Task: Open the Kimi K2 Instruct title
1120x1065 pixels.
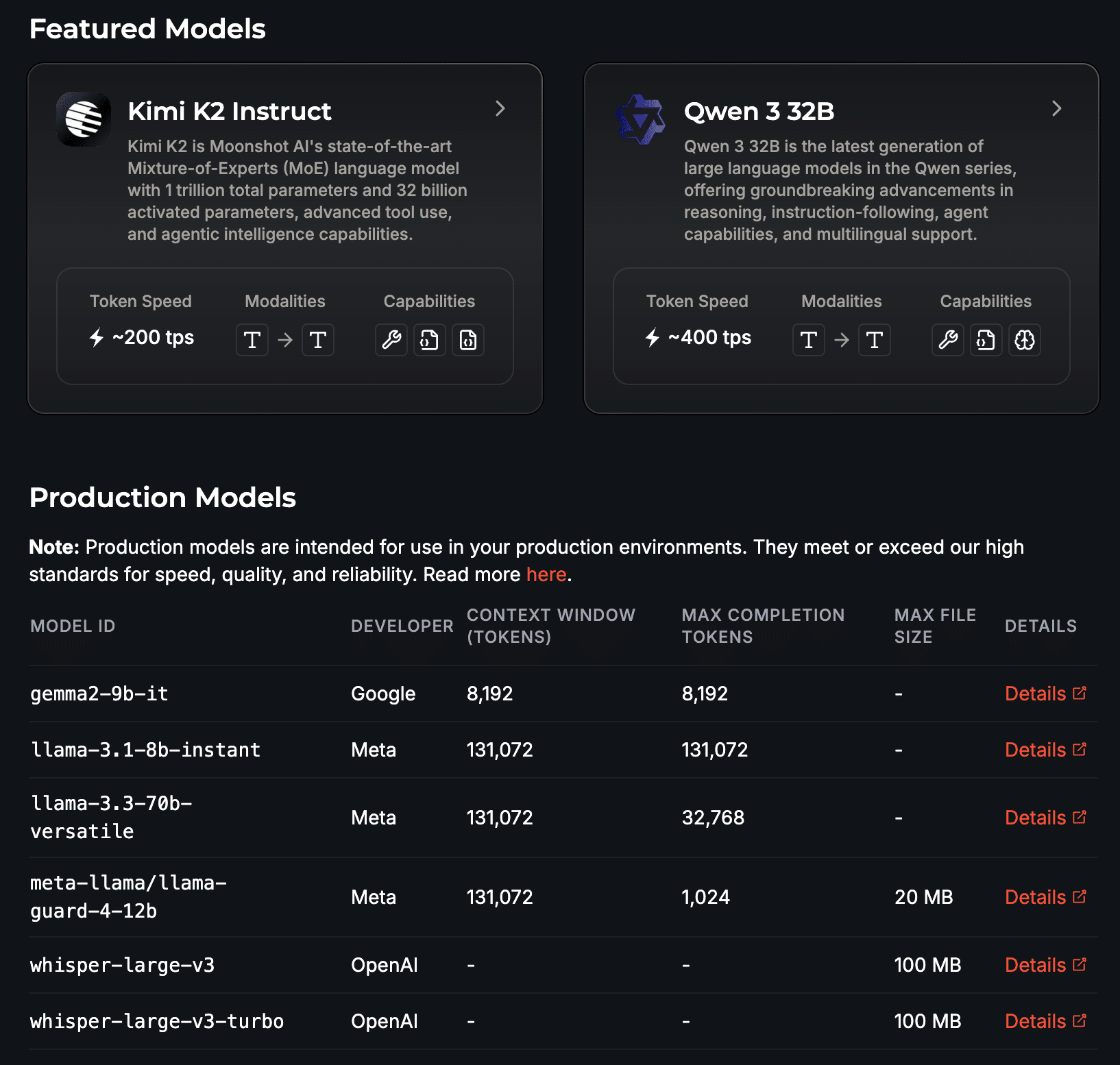Action: pyautogui.click(x=229, y=111)
